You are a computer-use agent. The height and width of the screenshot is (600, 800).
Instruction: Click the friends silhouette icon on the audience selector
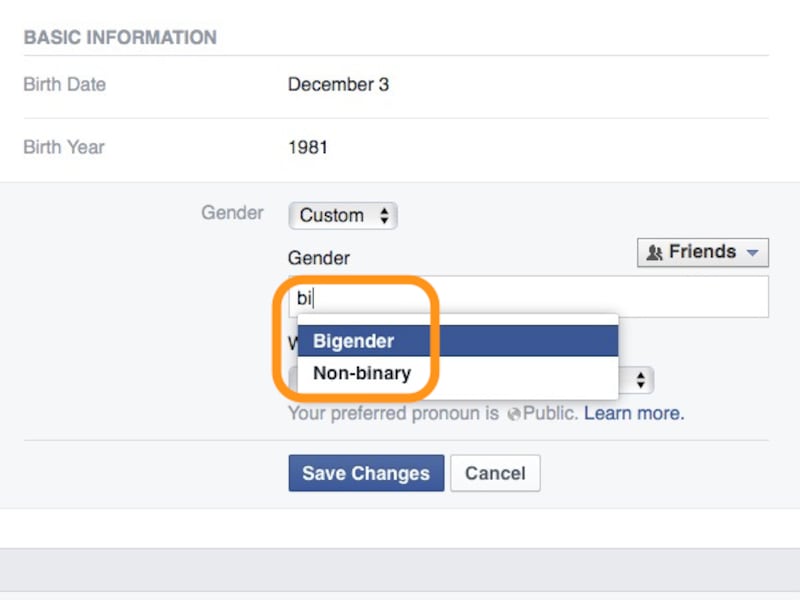tap(658, 252)
